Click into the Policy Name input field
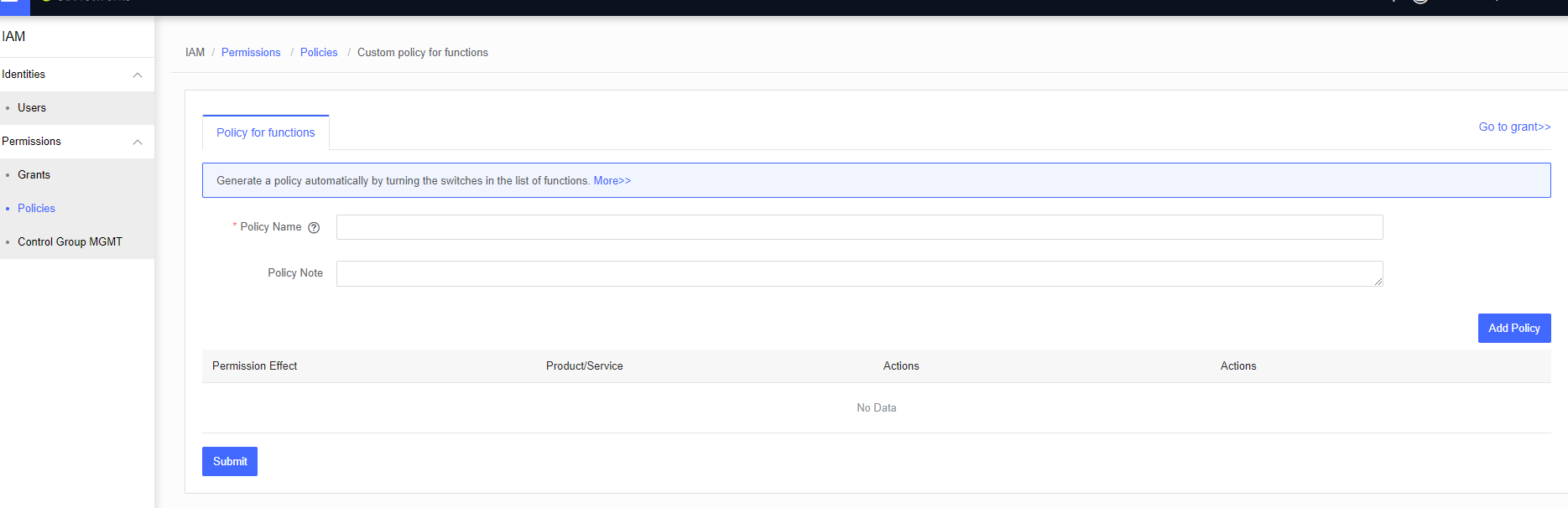The width and height of the screenshot is (1568, 508). tap(859, 227)
